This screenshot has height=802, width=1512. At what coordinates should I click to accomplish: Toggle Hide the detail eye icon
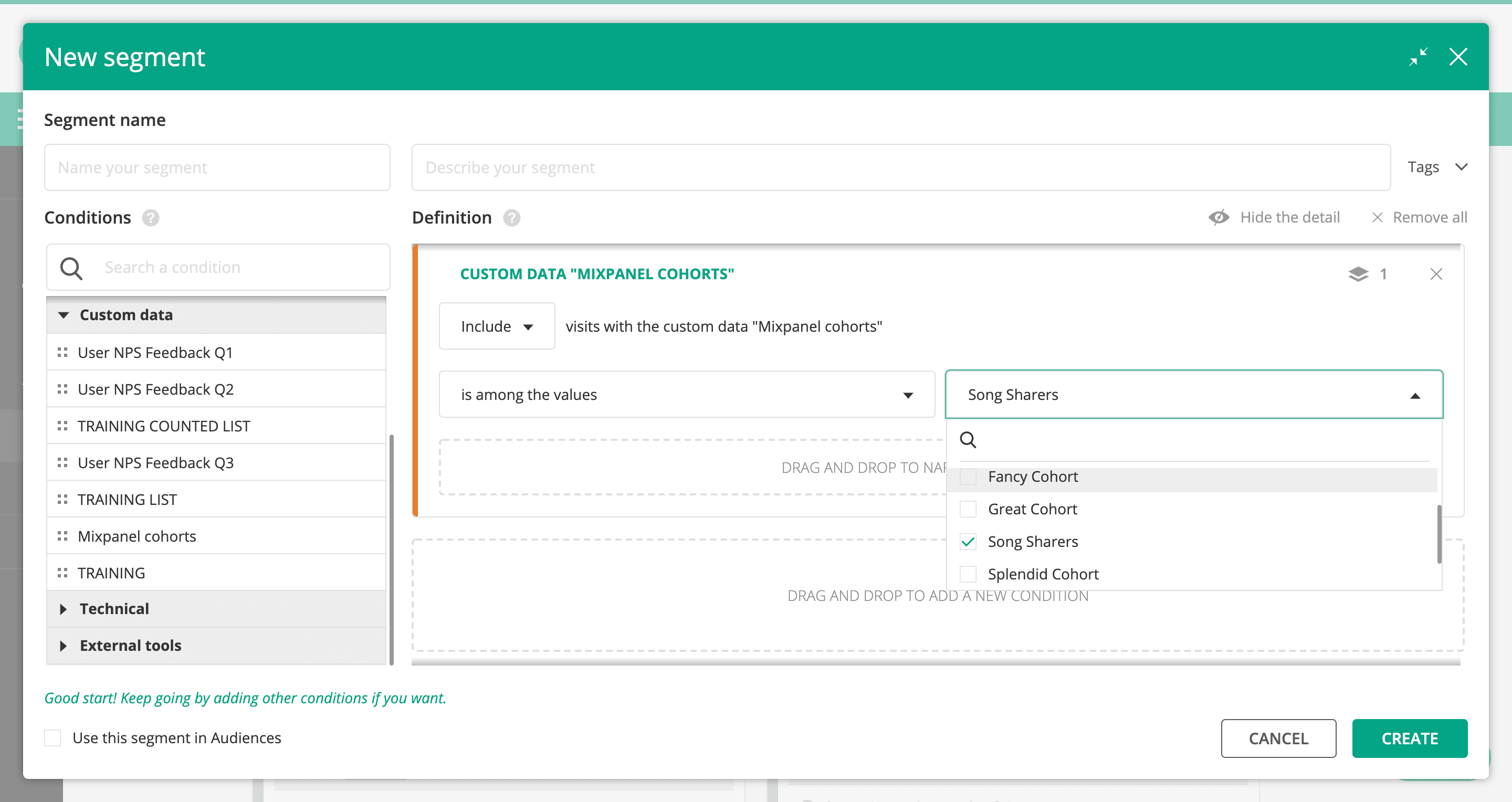(x=1219, y=218)
